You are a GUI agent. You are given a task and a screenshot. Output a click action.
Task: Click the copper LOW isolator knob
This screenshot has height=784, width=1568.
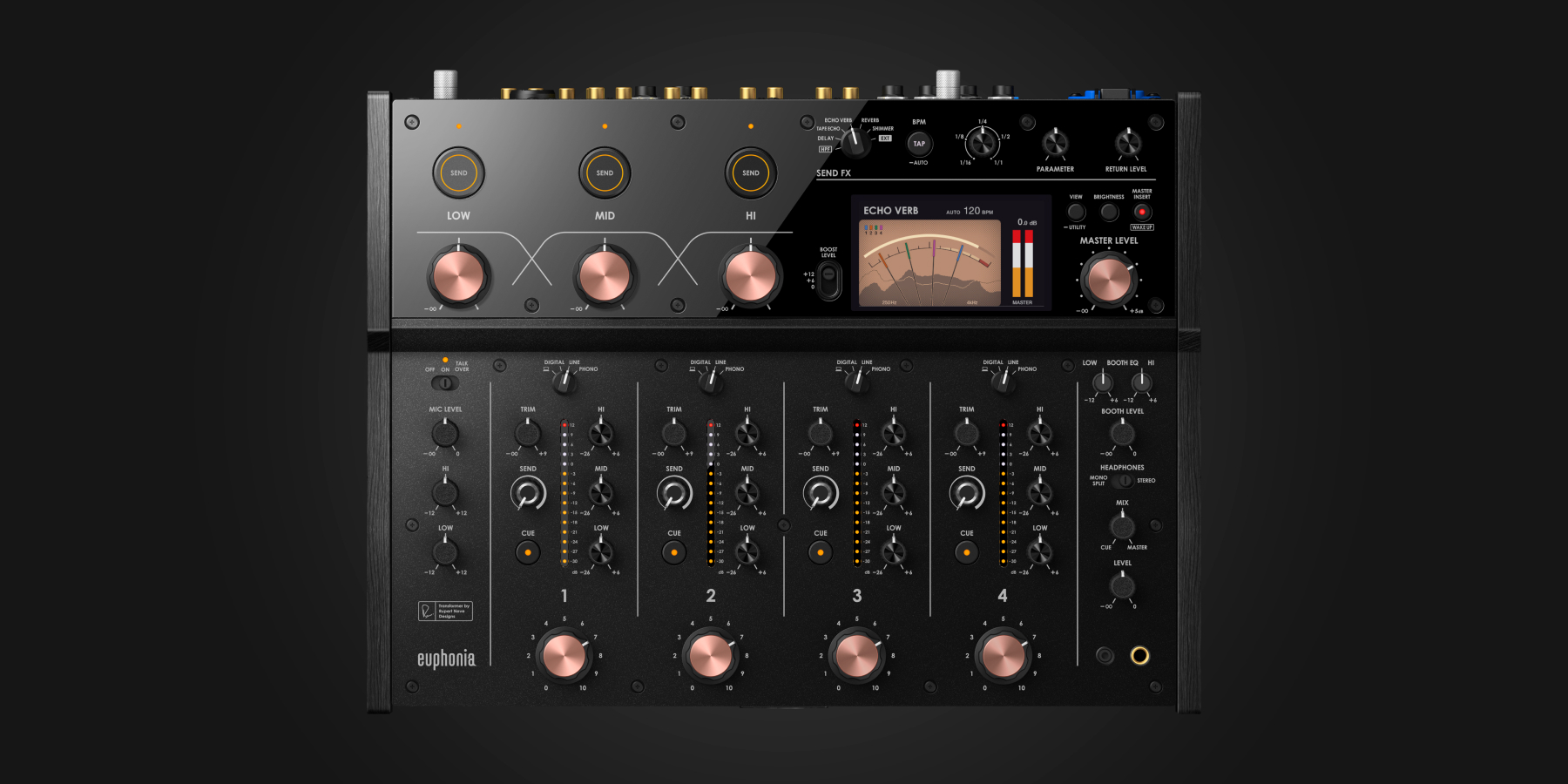pos(458,275)
